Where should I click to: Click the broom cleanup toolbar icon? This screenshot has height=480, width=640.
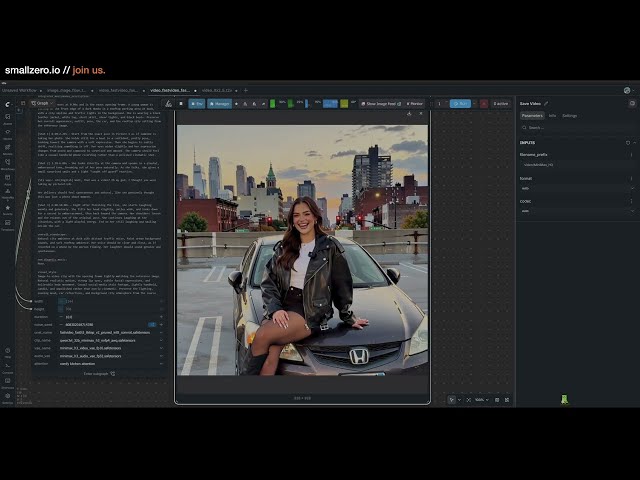(x=169, y=104)
